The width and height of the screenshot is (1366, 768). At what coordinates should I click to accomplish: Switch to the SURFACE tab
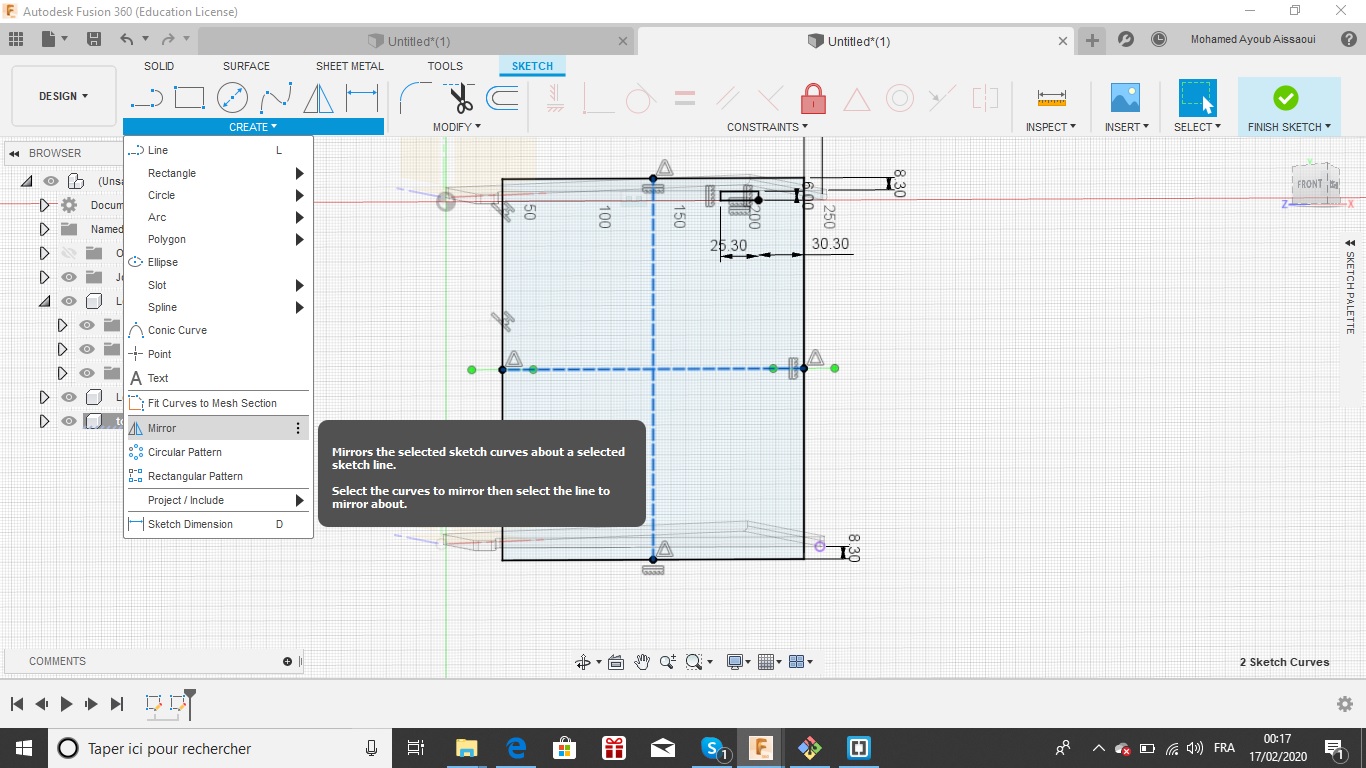click(246, 66)
